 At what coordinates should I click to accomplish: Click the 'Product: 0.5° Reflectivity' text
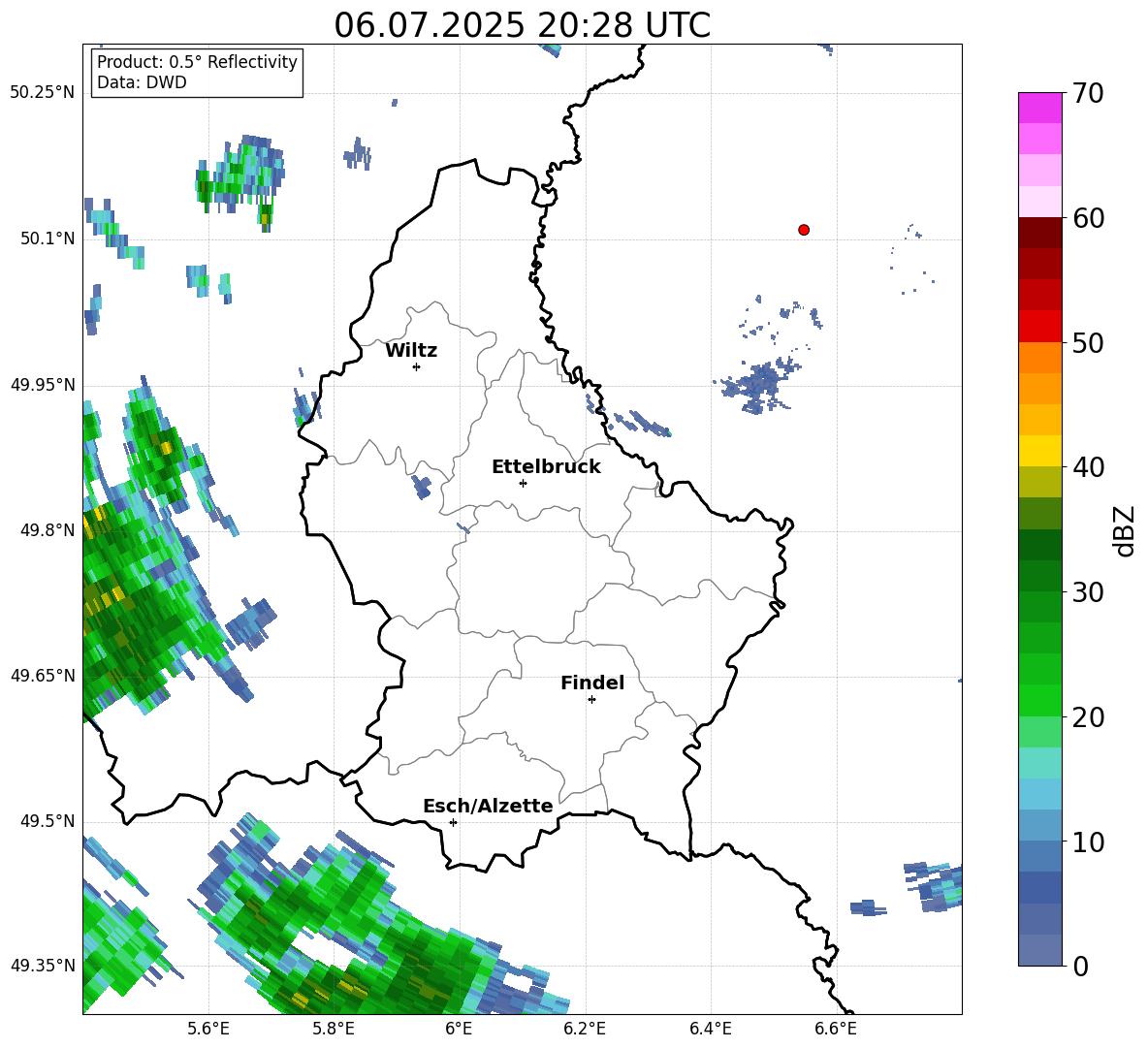coord(197,61)
